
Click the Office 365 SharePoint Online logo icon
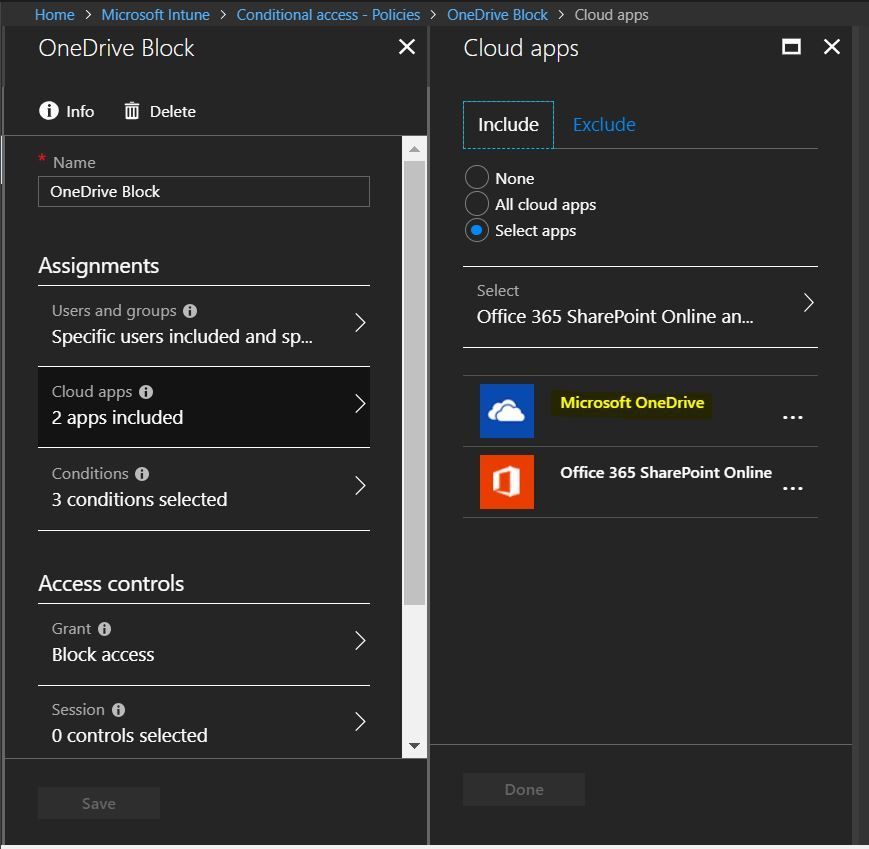click(x=507, y=482)
